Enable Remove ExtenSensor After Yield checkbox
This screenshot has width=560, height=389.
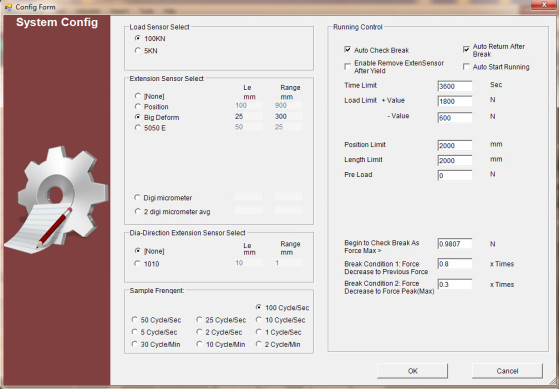348,67
